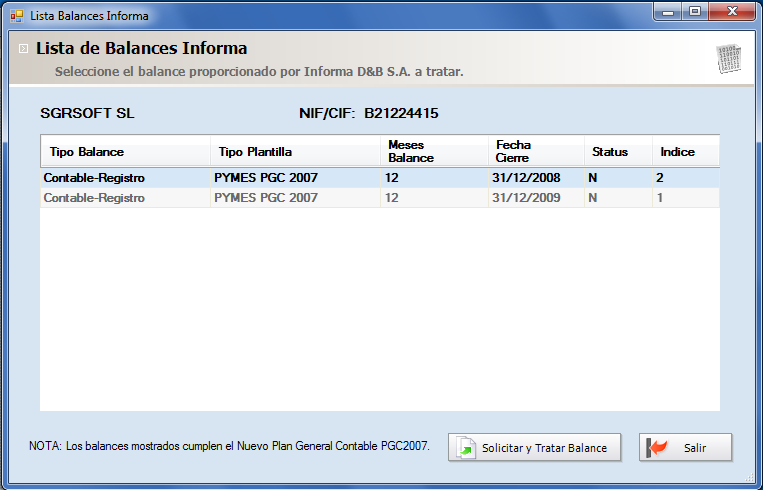Click the small arrow icon beside title
This screenshot has height=490, width=763.
[23, 49]
